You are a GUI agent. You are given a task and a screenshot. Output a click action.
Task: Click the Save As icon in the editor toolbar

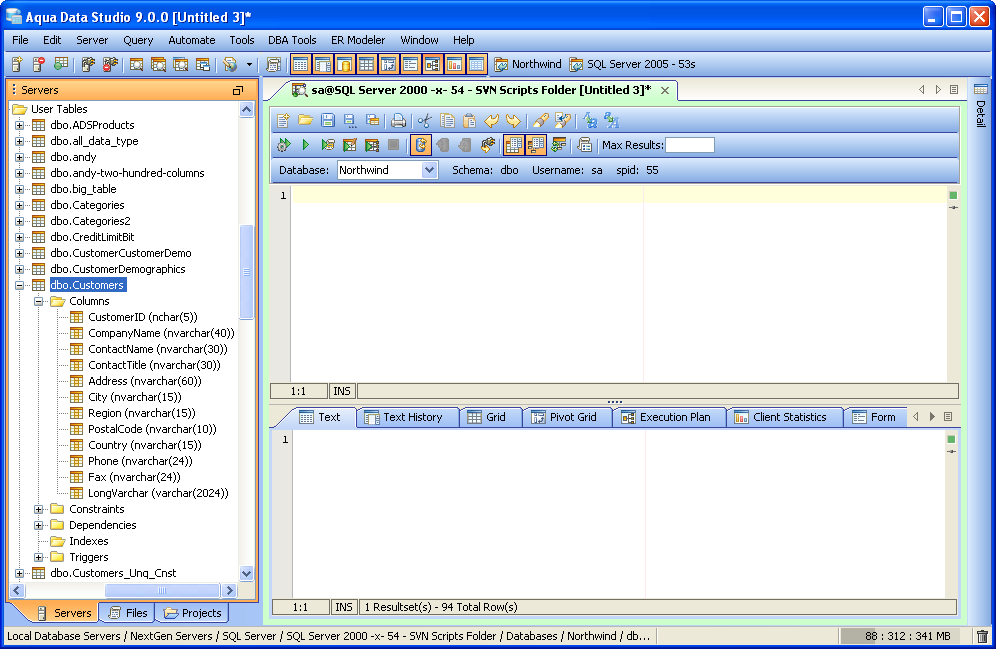[x=350, y=120]
